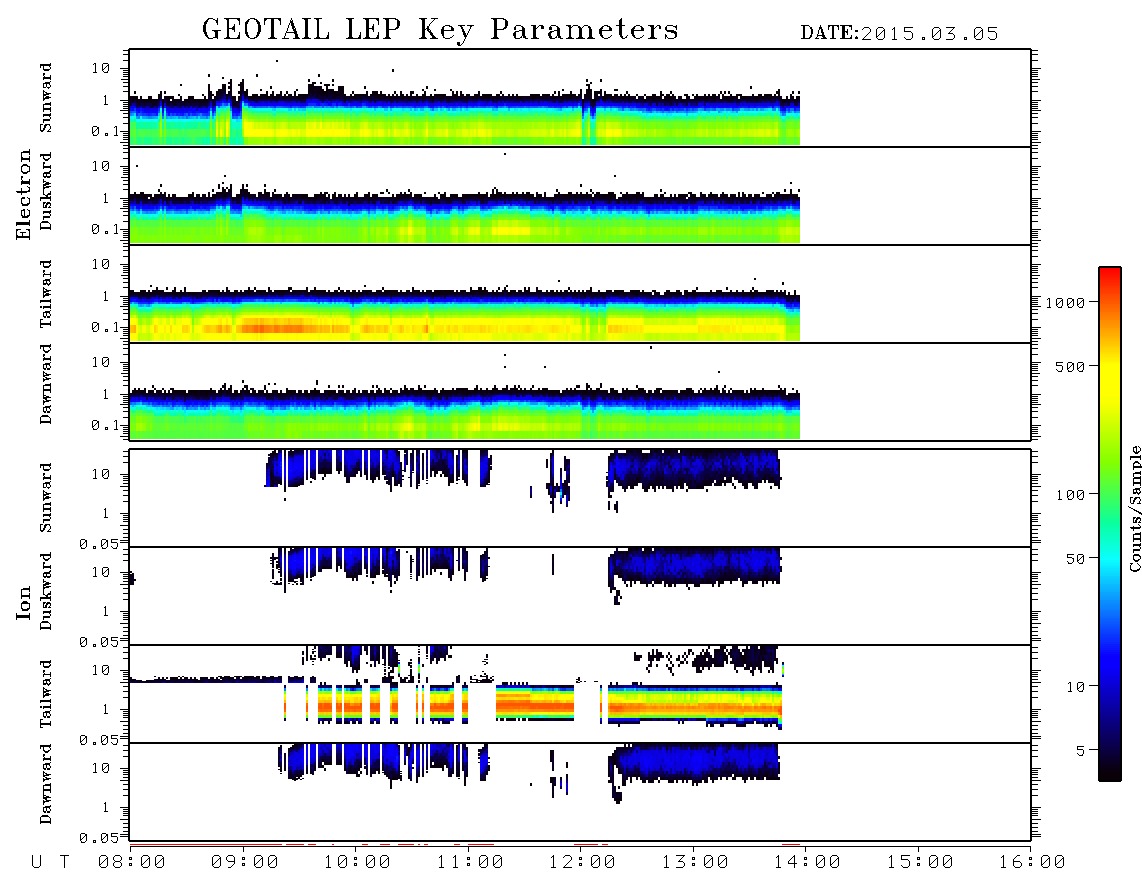Click the 0.05 tick of Ion Dawnward axis
1142x880 pixels.
tap(99, 838)
